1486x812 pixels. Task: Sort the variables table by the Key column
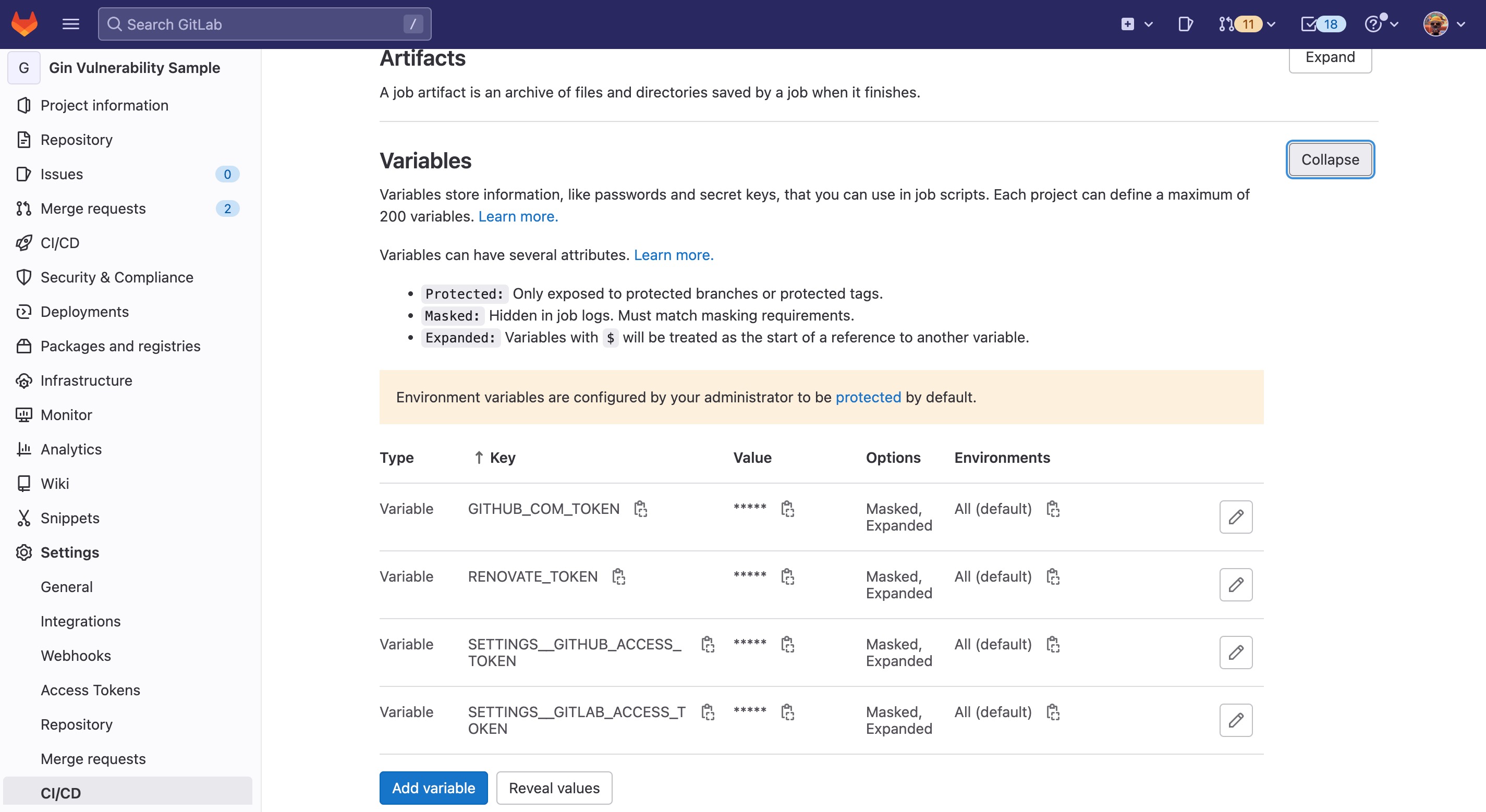(x=502, y=458)
